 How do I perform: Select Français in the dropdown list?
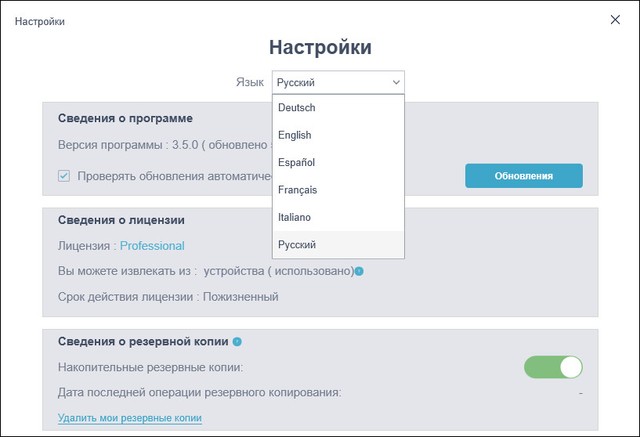coord(338,190)
